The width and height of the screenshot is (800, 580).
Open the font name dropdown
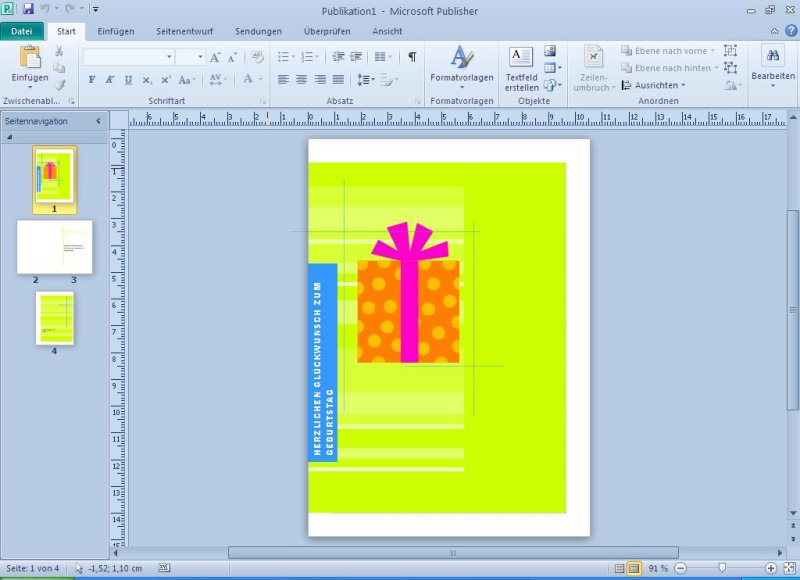pyautogui.click(x=169, y=57)
